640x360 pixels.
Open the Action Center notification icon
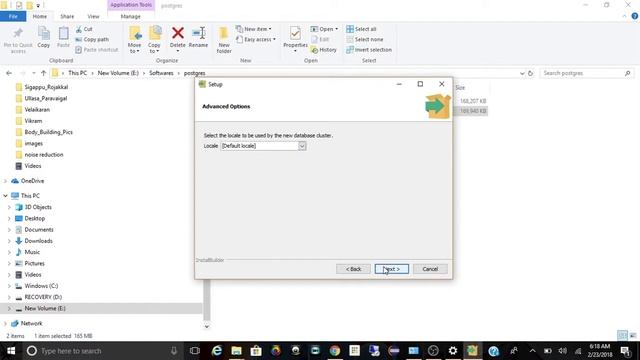pyautogui.click(x=626, y=351)
